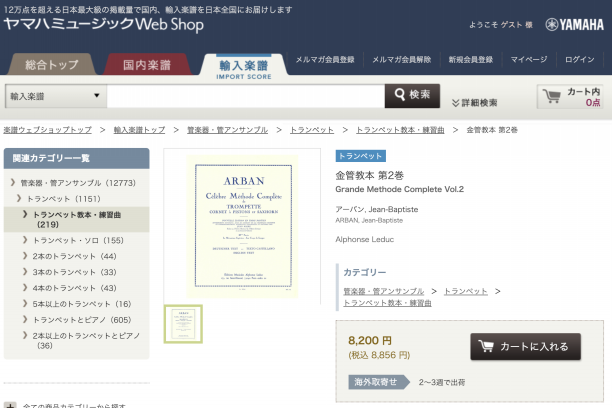Image resolution: width=612 pixels, height=408 pixels.
Task: Open トランペット教本・練習曲 in カテゴリー section
Action: [387, 303]
